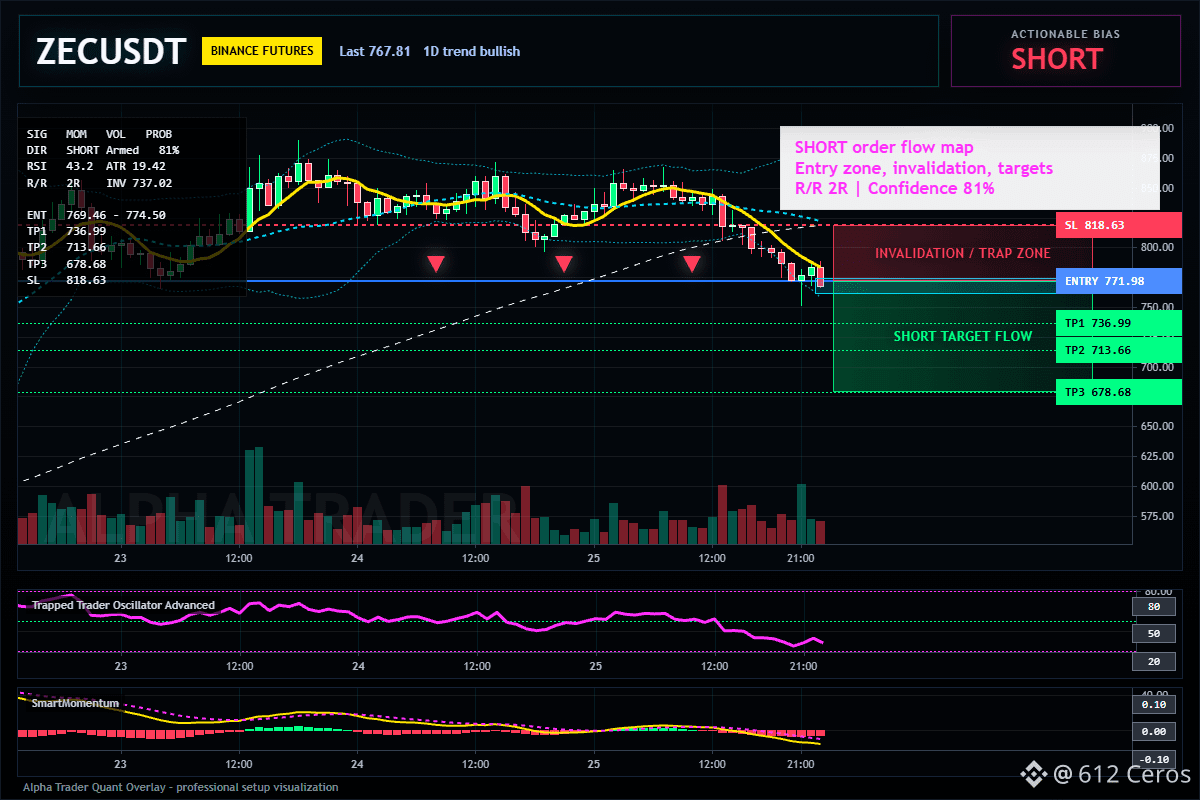Click the 25 date label on the main chart time axis
Viewport: 1200px width, 800px height.
[x=595, y=558]
